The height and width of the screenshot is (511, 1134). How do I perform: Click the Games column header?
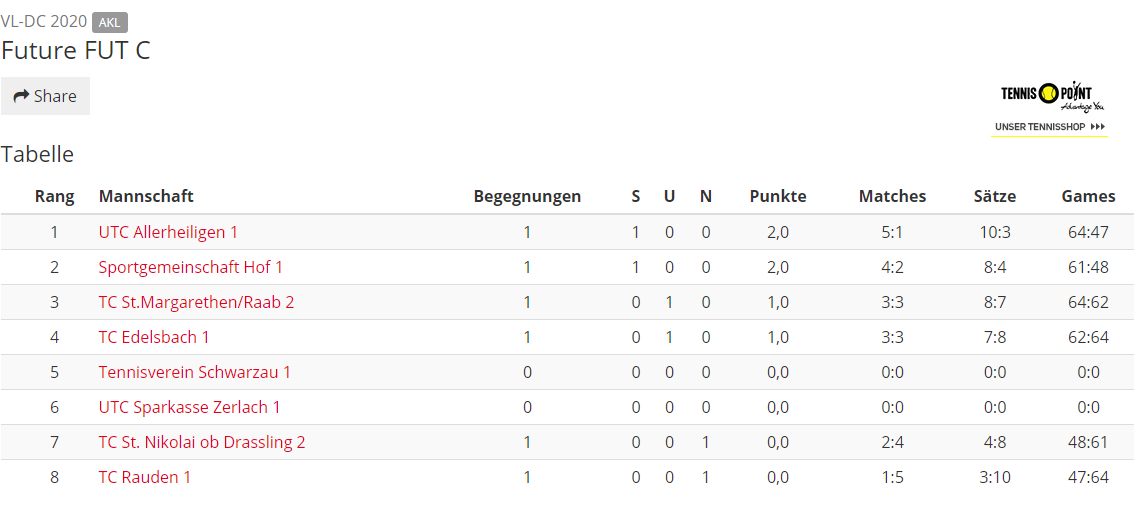click(1088, 196)
